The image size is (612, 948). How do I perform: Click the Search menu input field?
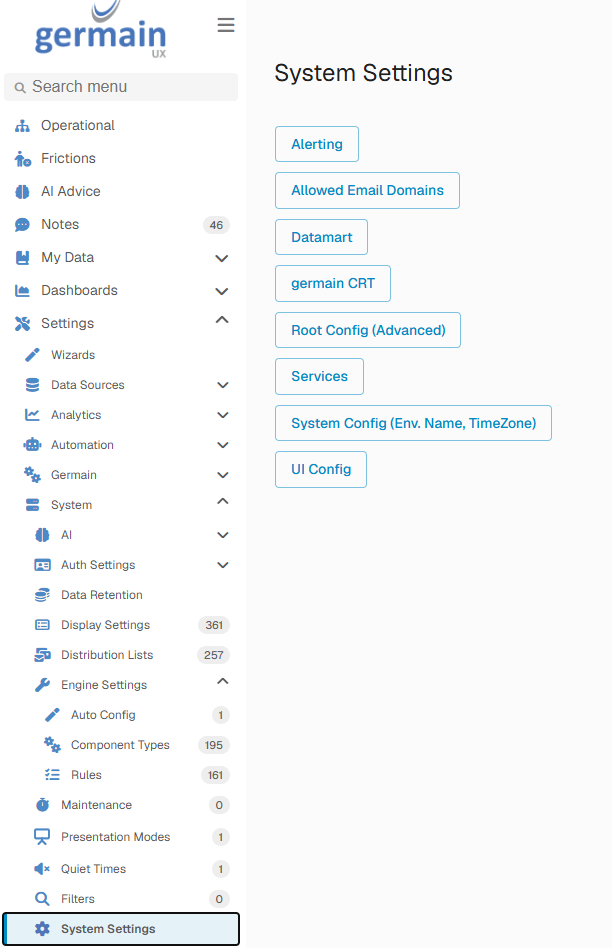coord(121,87)
